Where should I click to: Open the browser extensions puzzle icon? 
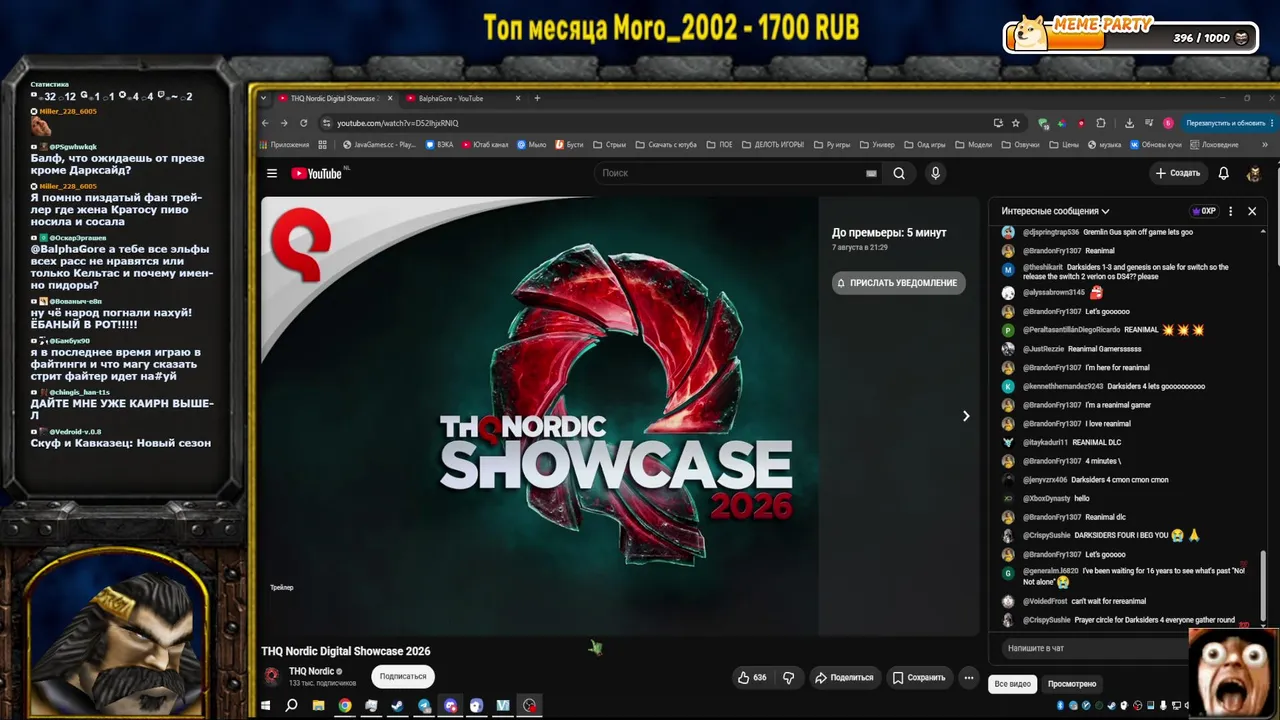[x=1101, y=123]
